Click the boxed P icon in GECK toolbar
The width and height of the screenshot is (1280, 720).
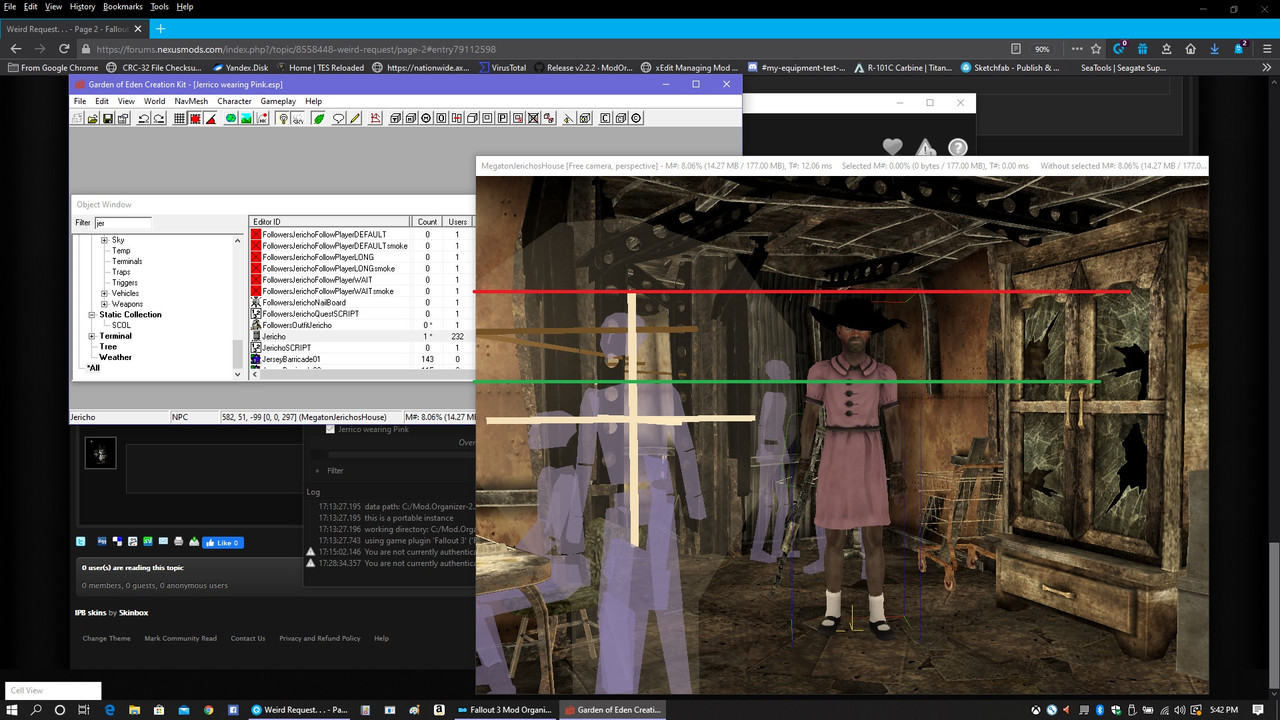click(502, 118)
